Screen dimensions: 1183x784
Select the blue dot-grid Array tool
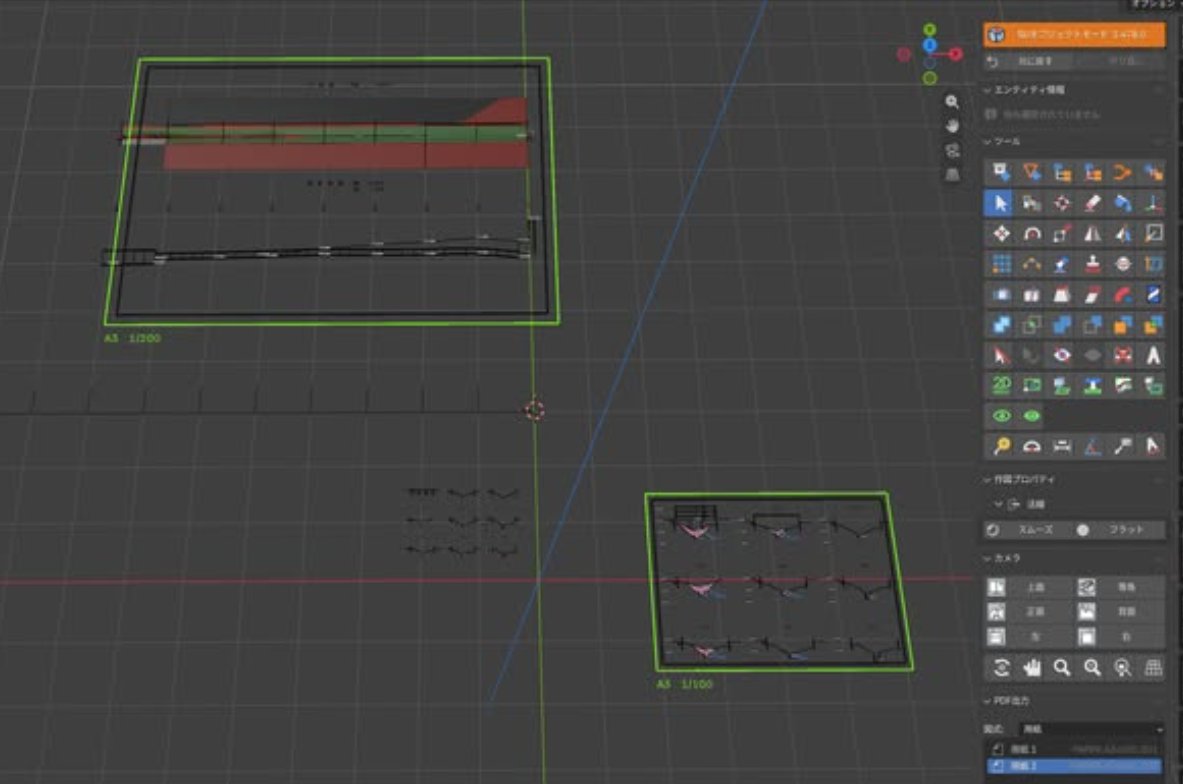(x=1000, y=264)
